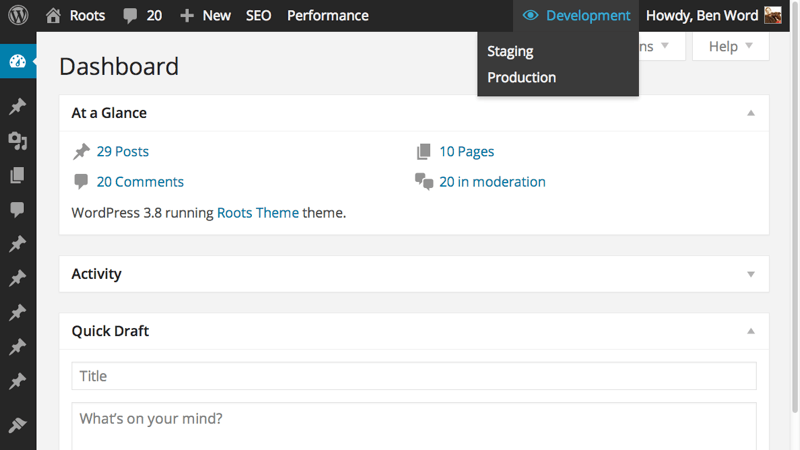This screenshot has width=800, height=450.
Task: Click the Dashboard gauge icon in sidebar
Action: pos(17,62)
